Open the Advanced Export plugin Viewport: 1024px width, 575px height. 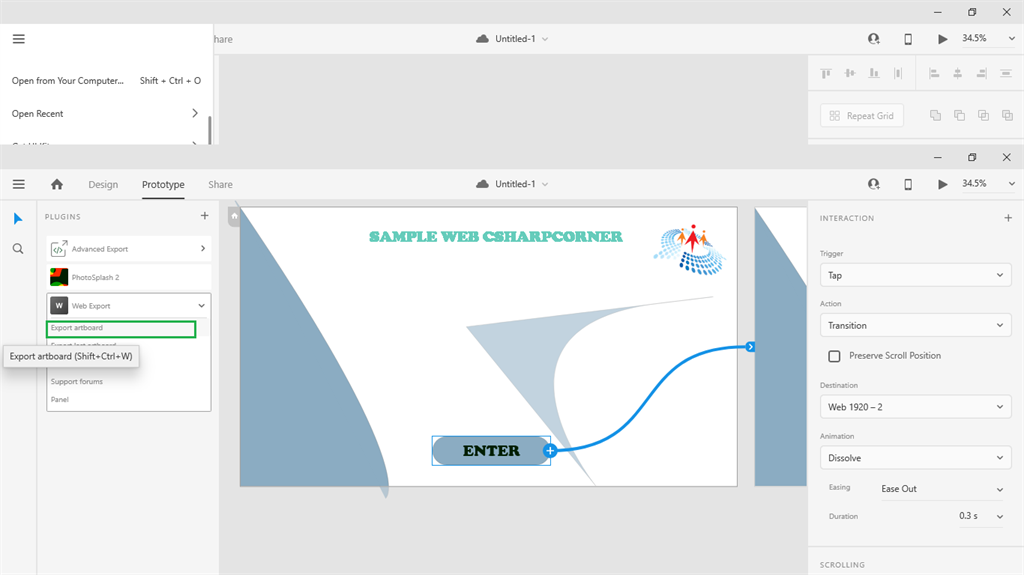129,249
